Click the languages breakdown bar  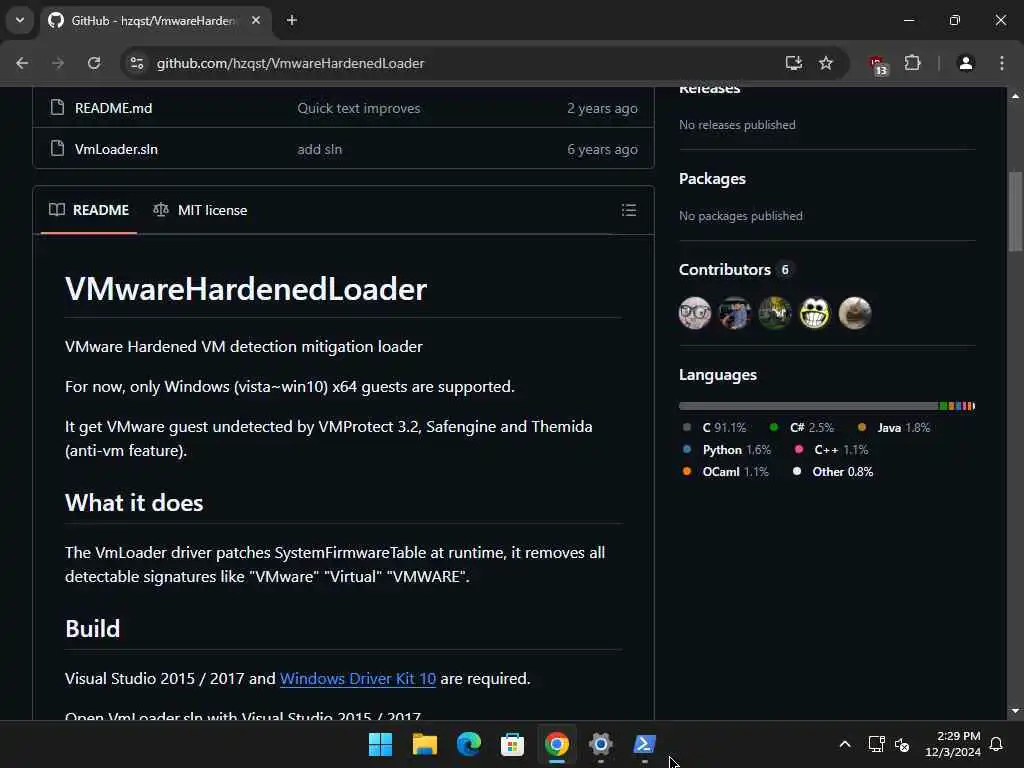tap(827, 406)
